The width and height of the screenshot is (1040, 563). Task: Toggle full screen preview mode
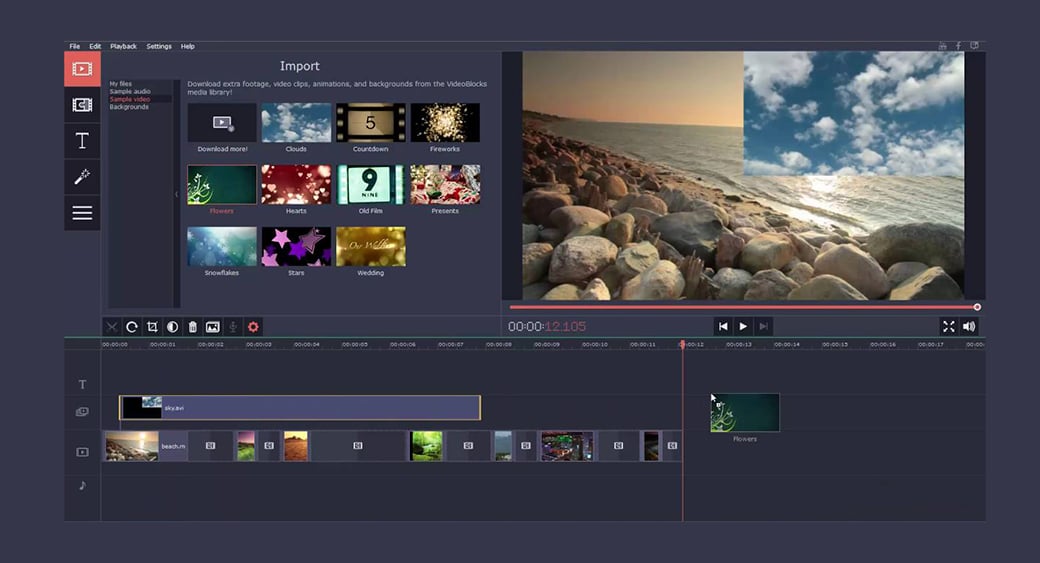click(948, 327)
